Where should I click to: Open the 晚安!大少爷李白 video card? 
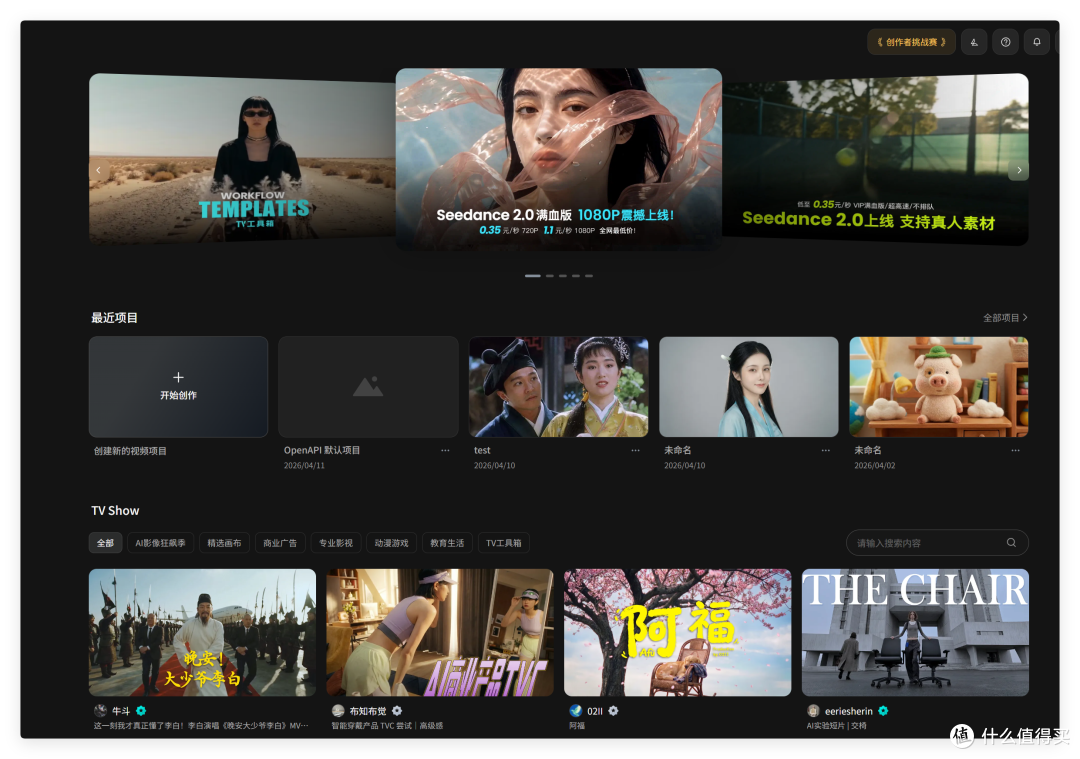click(x=202, y=632)
